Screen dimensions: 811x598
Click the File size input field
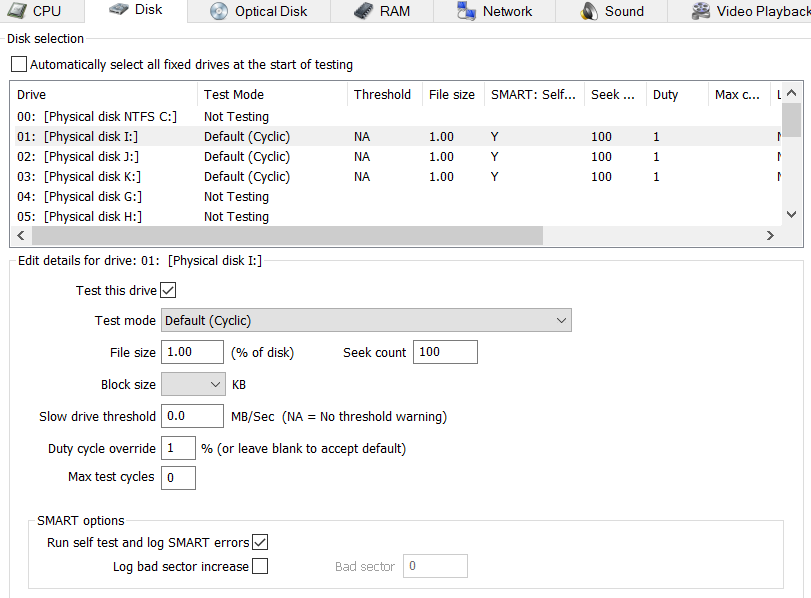pos(192,352)
